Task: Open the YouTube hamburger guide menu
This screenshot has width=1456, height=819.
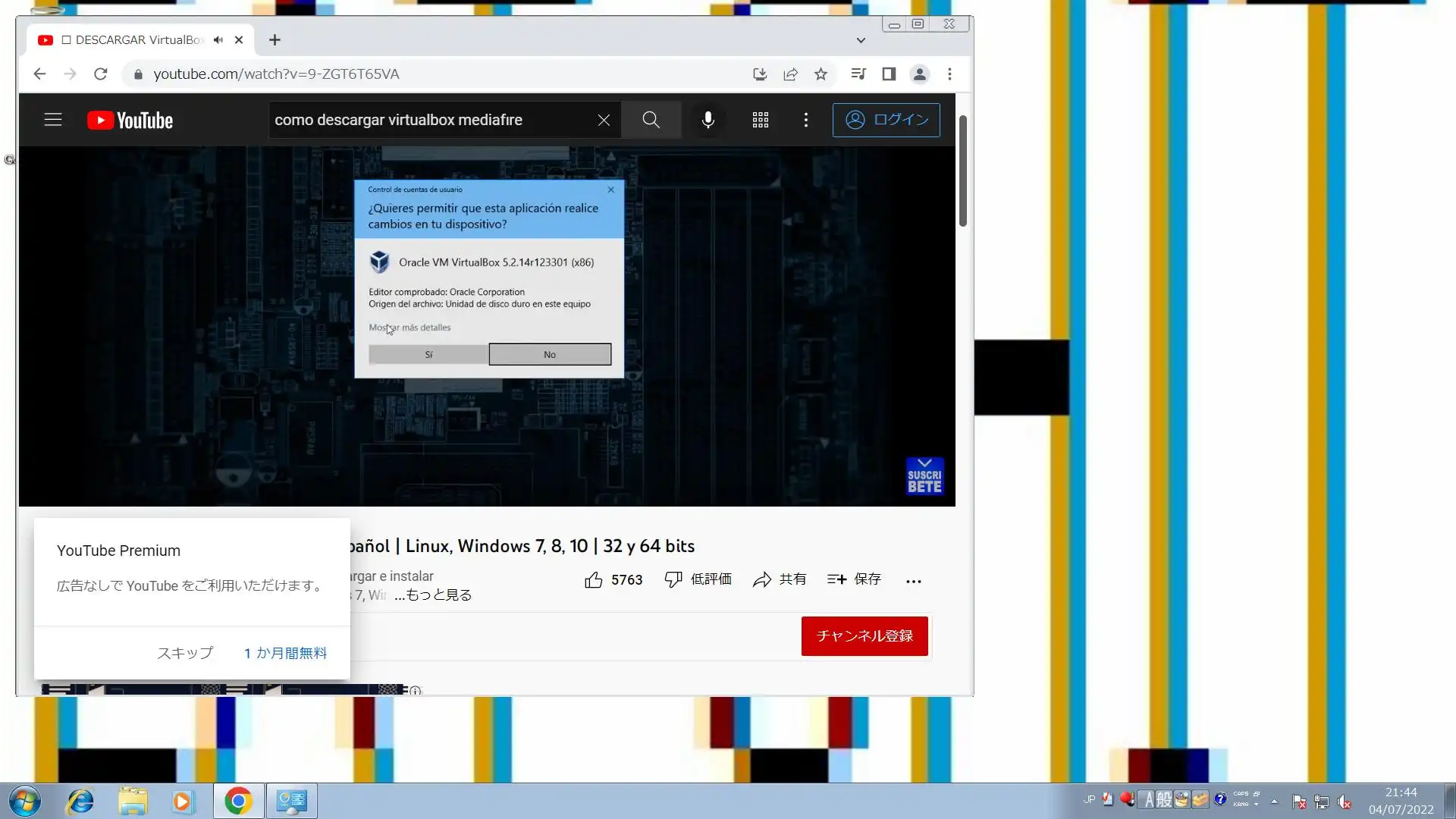Action: point(53,120)
